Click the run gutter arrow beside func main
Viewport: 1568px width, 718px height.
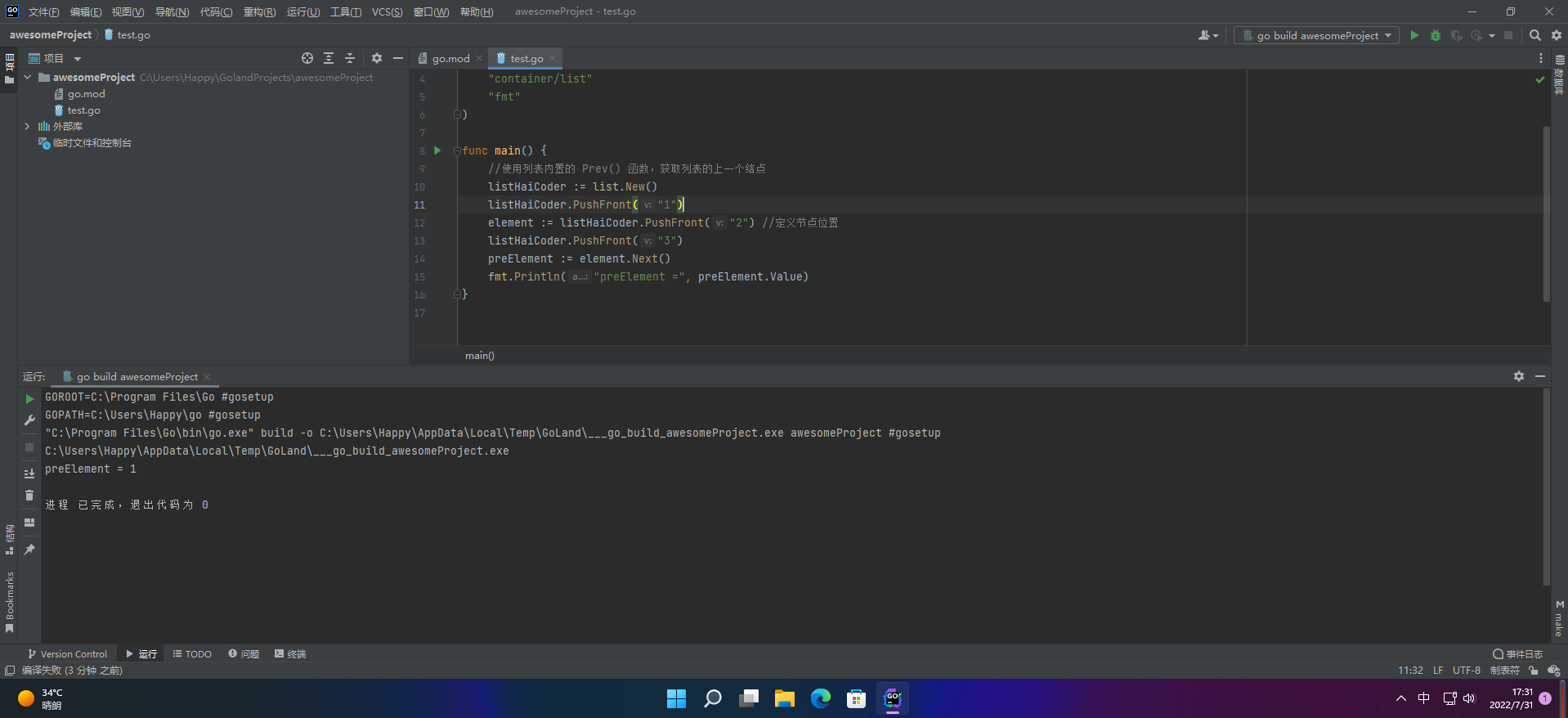[x=437, y=150]
